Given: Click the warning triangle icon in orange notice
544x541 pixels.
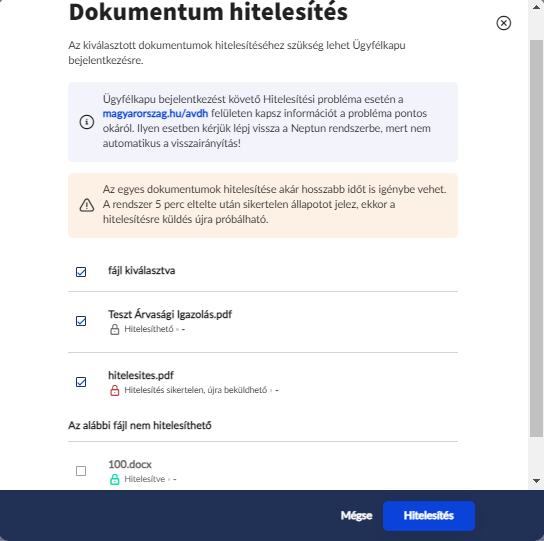Looking at the screenshot, I should (x=87, y=205).
